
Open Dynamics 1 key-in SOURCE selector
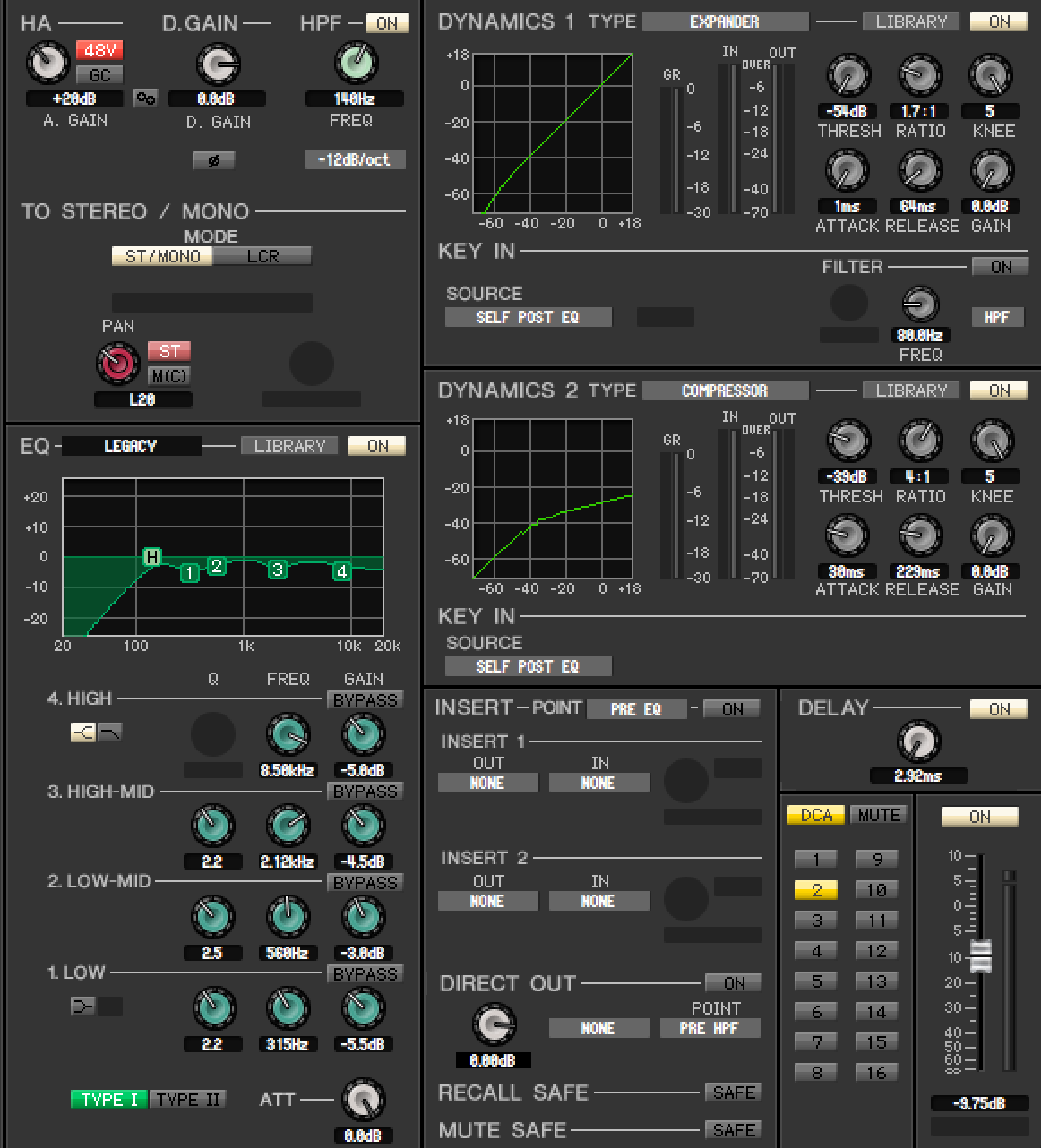[x=529, y=317]
